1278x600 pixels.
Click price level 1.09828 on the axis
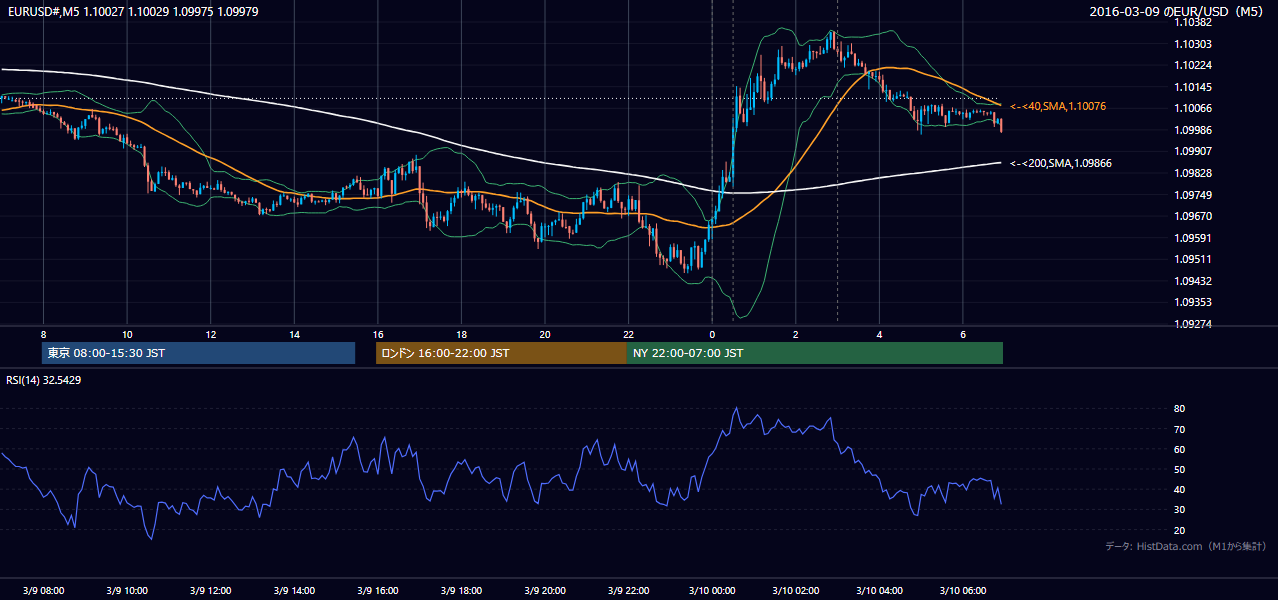click(1194, 173)
